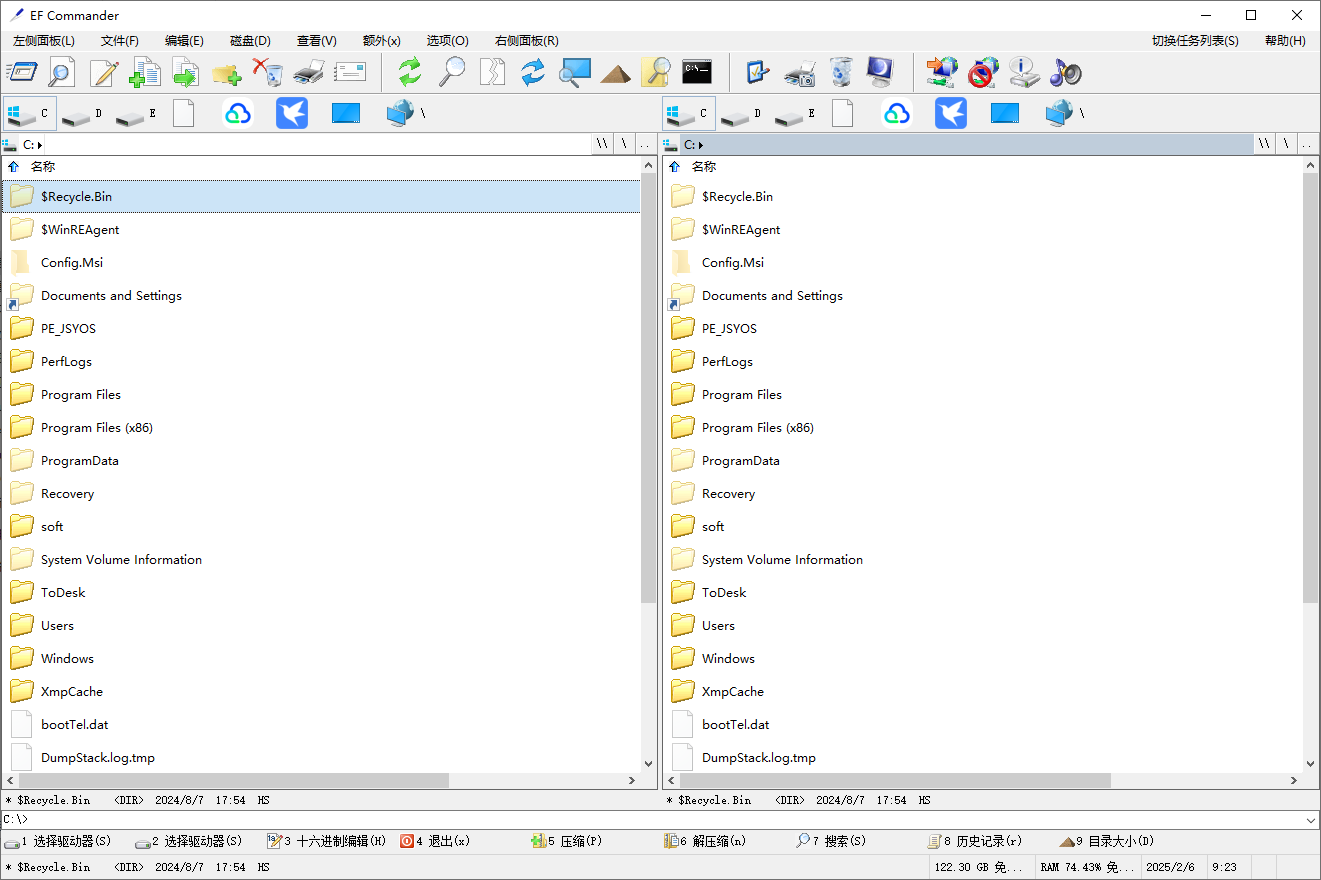
Task: Open the 磁盘(D) menu
Action: pos(250,41)
